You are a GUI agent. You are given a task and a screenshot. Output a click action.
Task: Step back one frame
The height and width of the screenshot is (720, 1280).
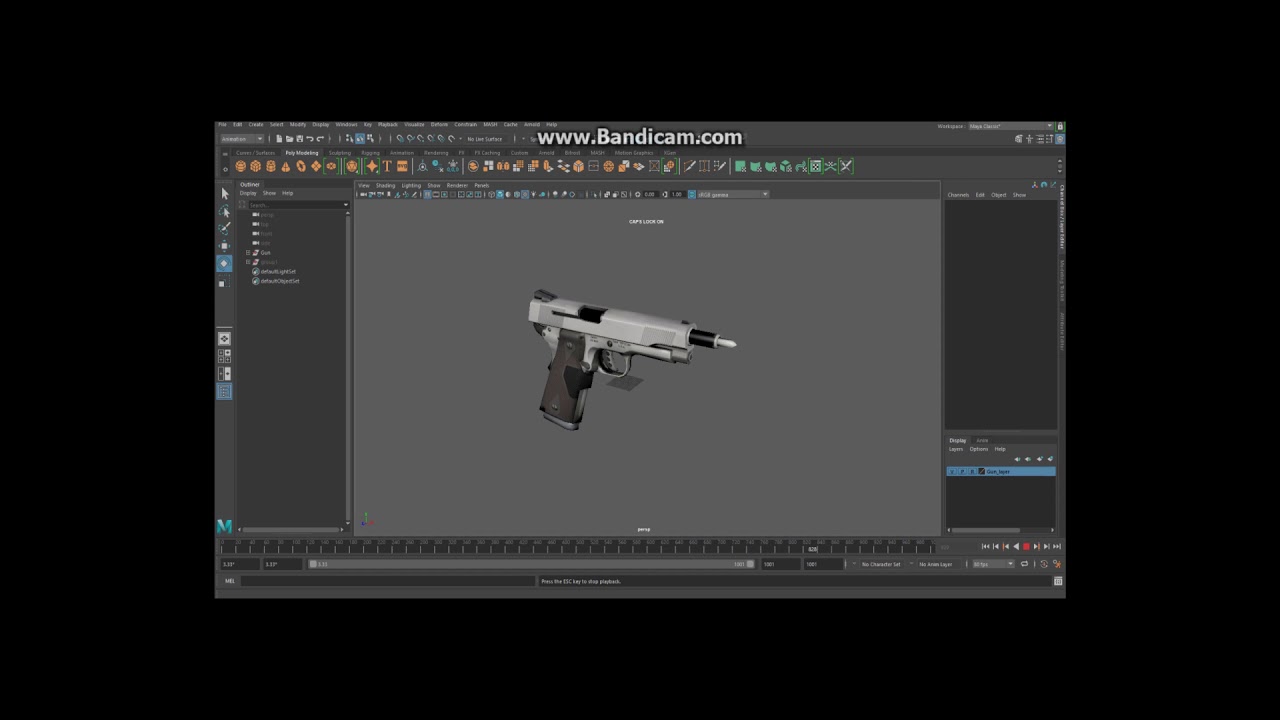(x=996, y=546)
